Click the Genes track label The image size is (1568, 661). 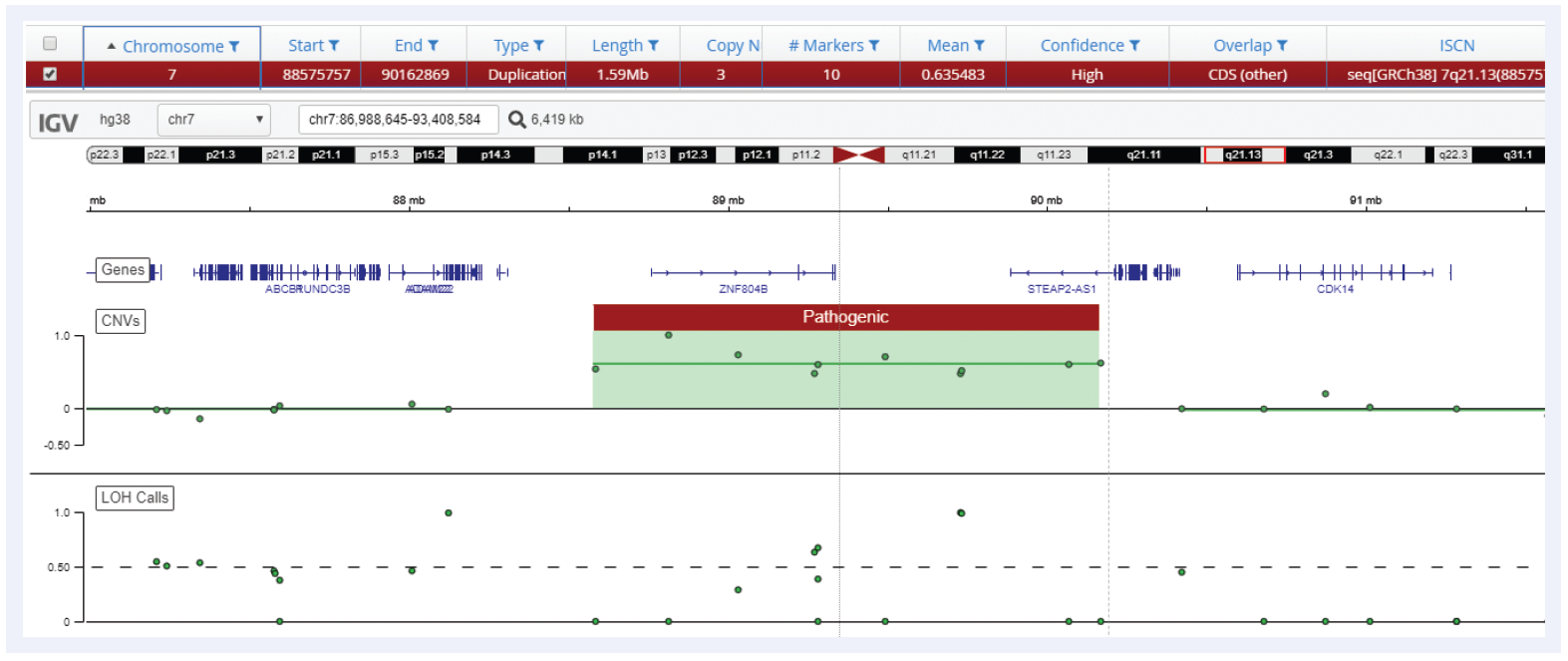point(123,270)
